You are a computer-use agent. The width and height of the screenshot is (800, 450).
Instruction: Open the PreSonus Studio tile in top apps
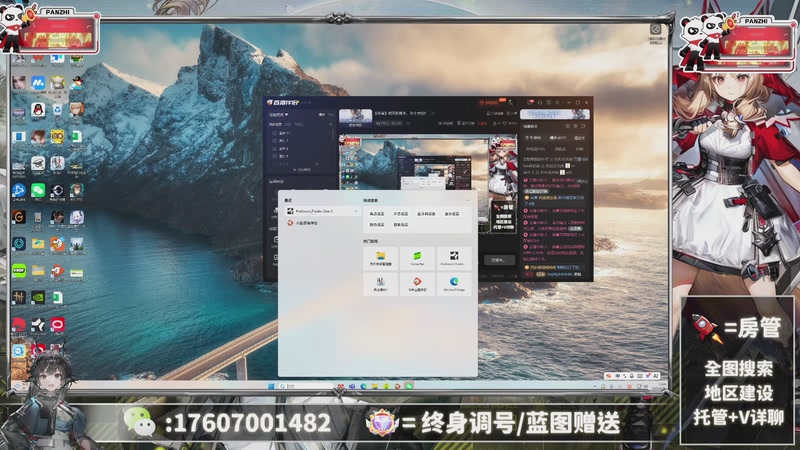click(x=454, y=258)
